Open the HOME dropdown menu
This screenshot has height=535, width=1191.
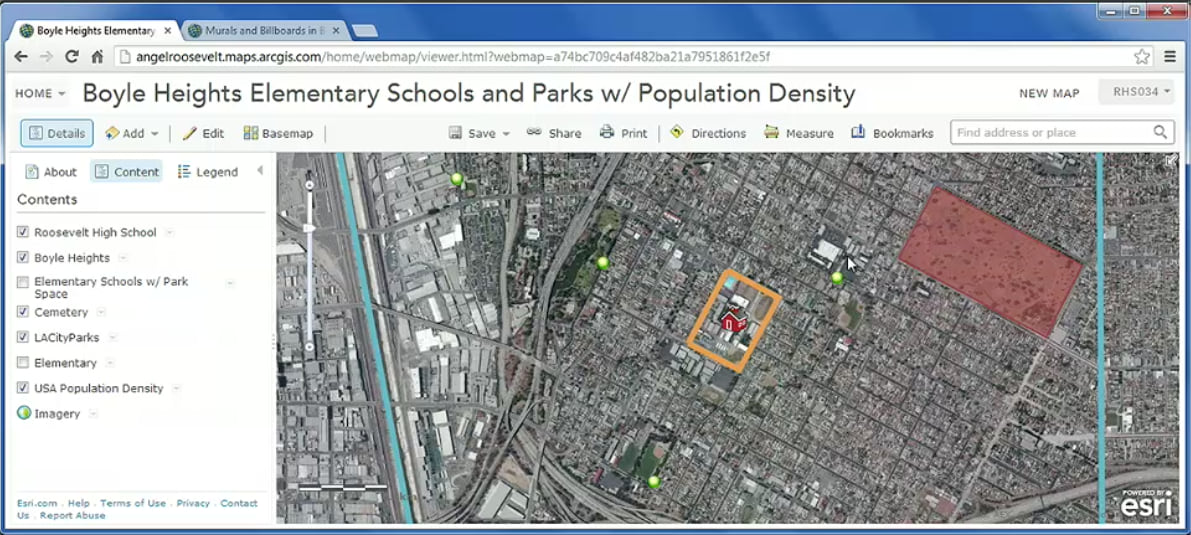[40, 93]
